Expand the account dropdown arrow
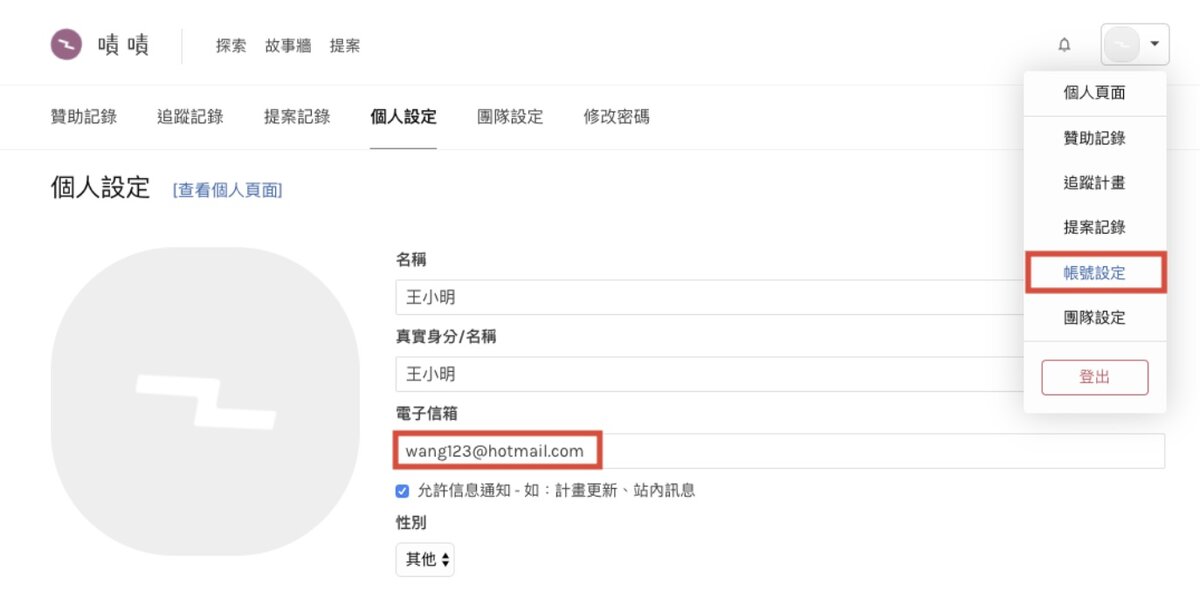 [x=1154, y=45]
